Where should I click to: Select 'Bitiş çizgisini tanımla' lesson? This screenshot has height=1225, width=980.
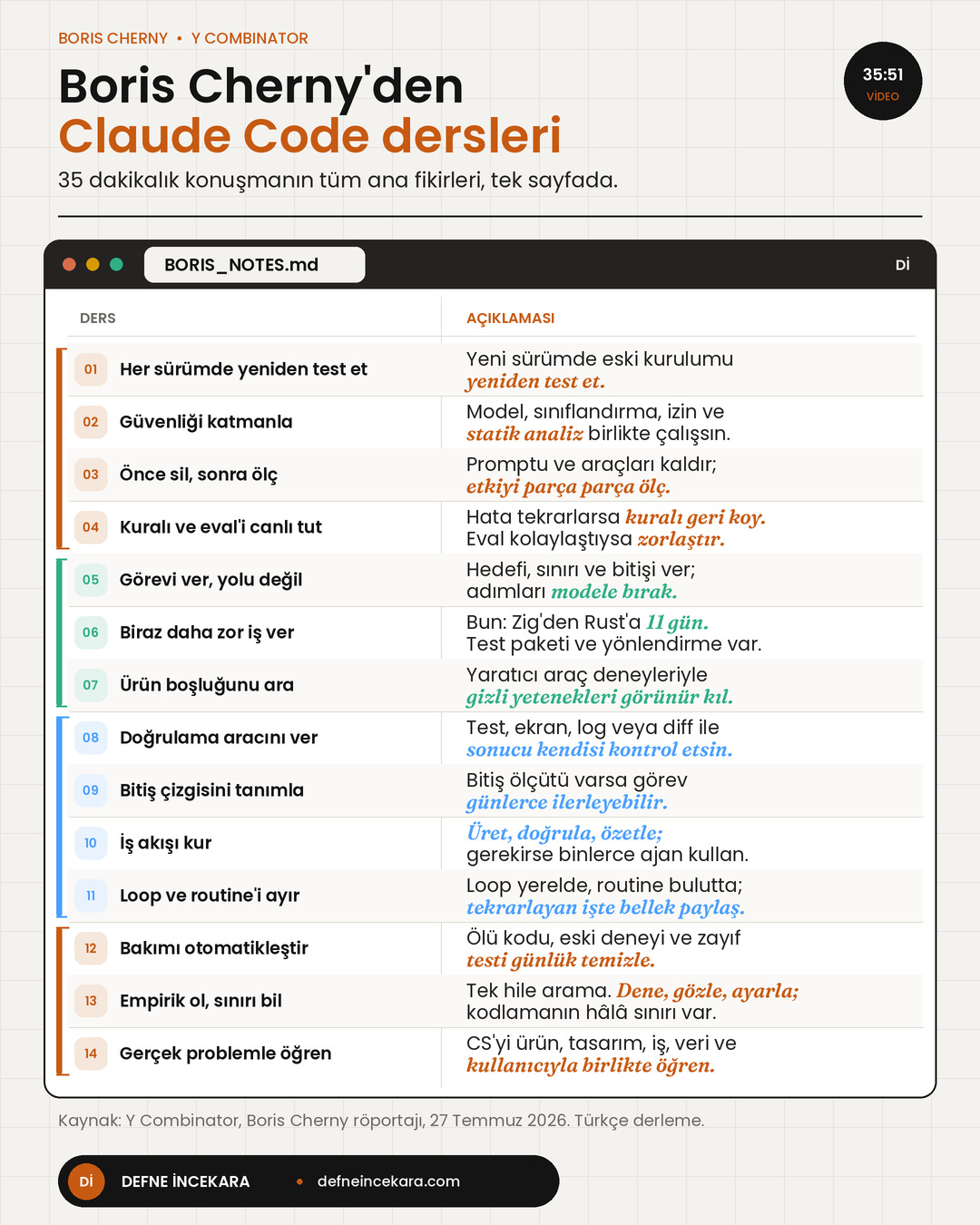211,790
